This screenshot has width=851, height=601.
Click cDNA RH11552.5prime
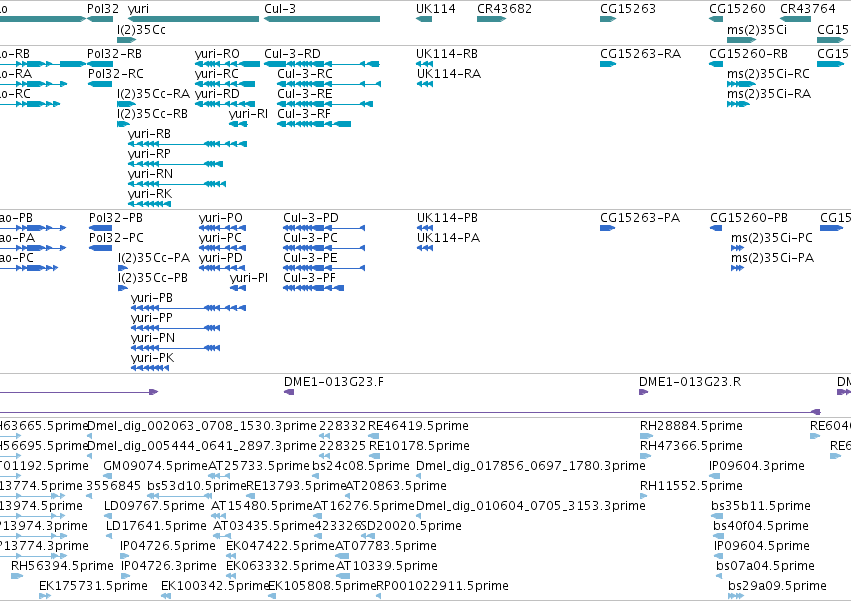click(x=645, y=496)
